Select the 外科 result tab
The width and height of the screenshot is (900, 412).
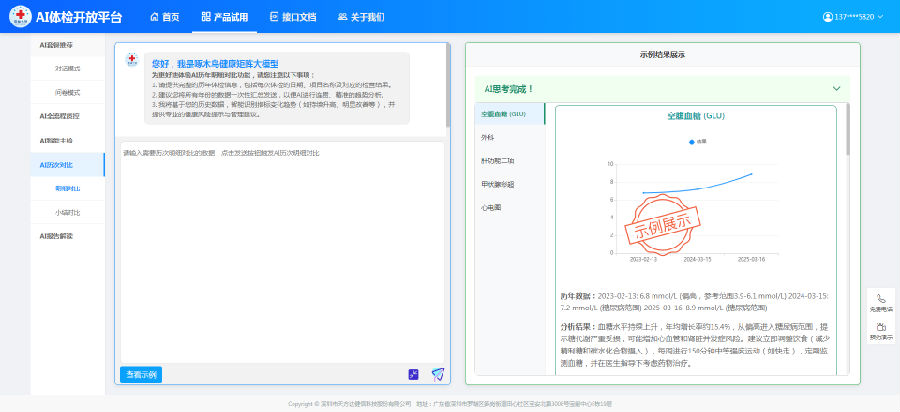[x=488, y=138]
